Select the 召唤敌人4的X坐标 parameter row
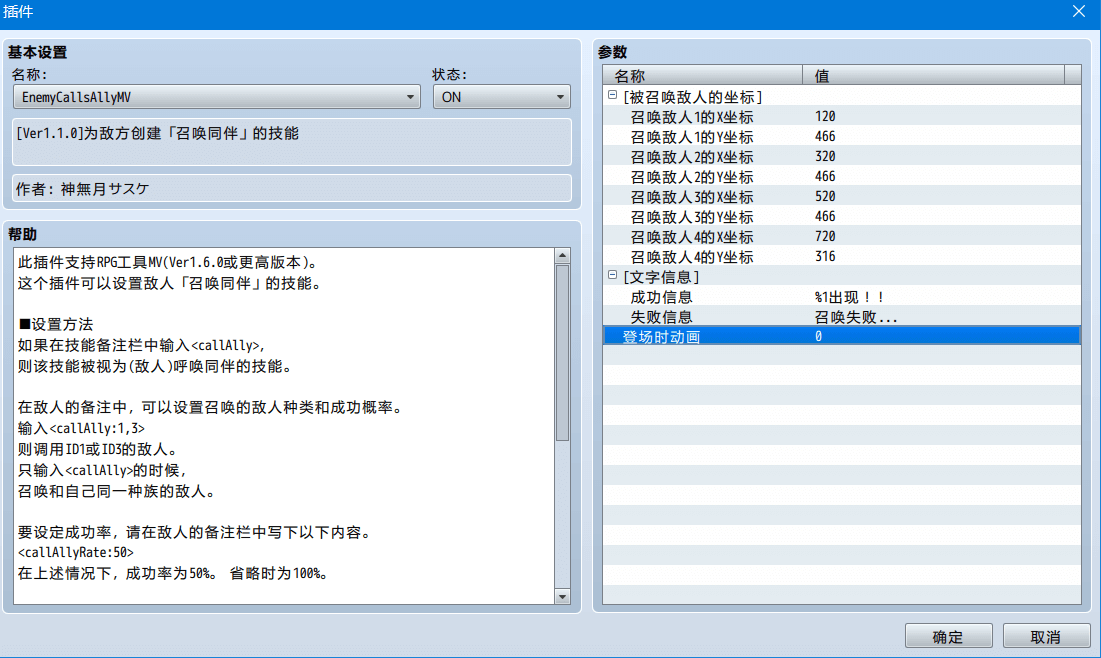Image resolution: width=1101 pixels, height=658 pixels. (x=841, y=237)
